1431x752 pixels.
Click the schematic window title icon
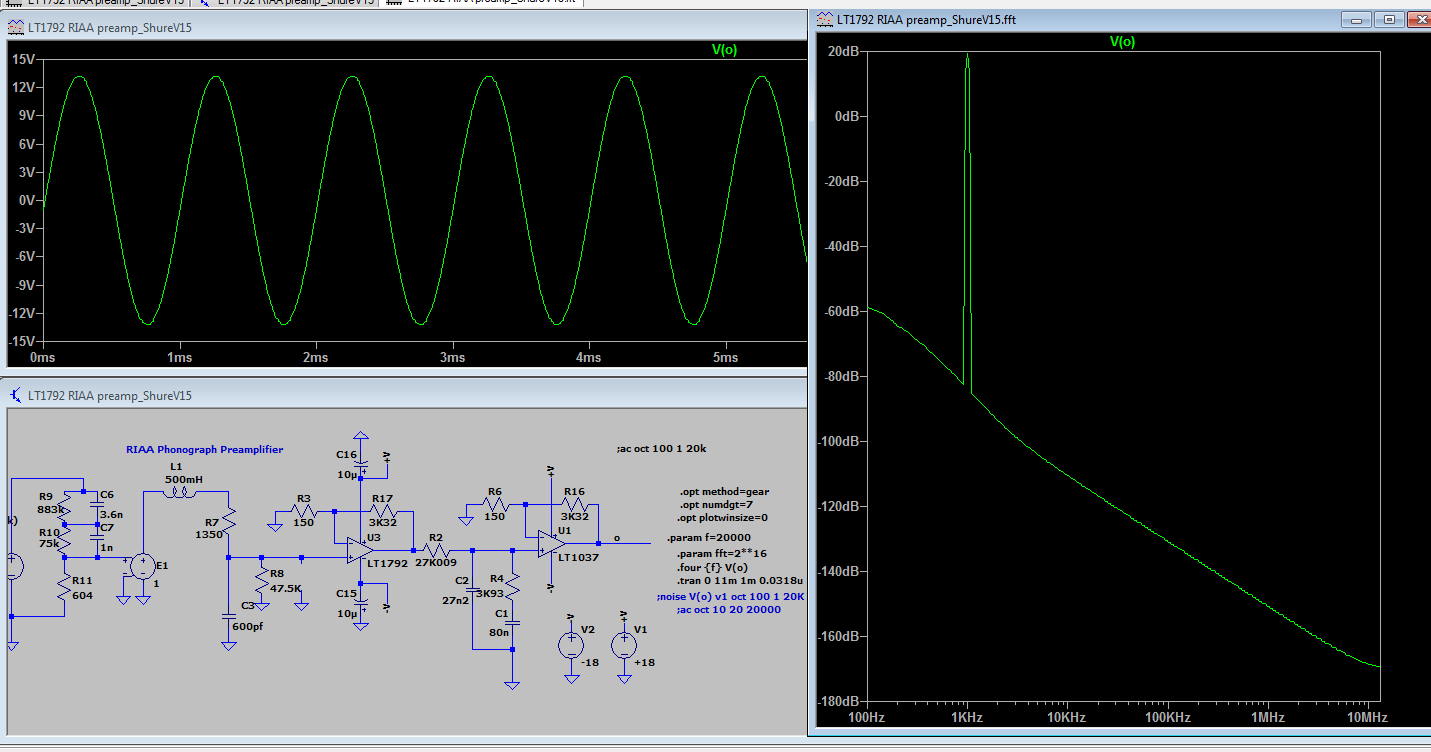(x=17, y=395)
